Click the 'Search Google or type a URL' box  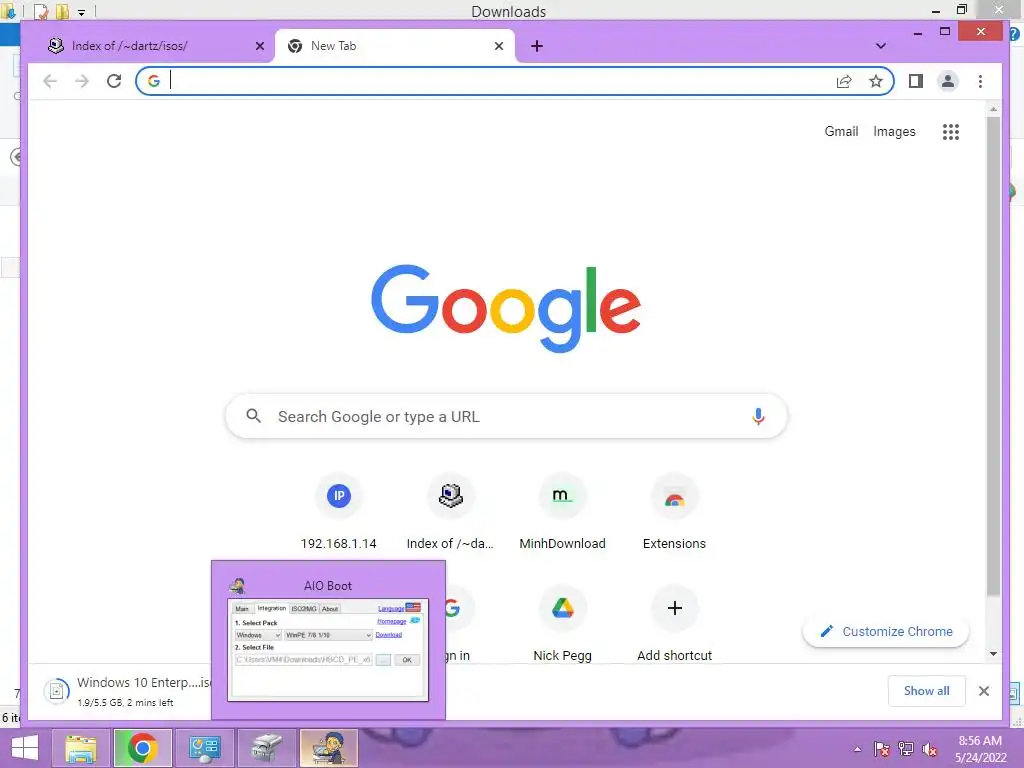(506, 417)
